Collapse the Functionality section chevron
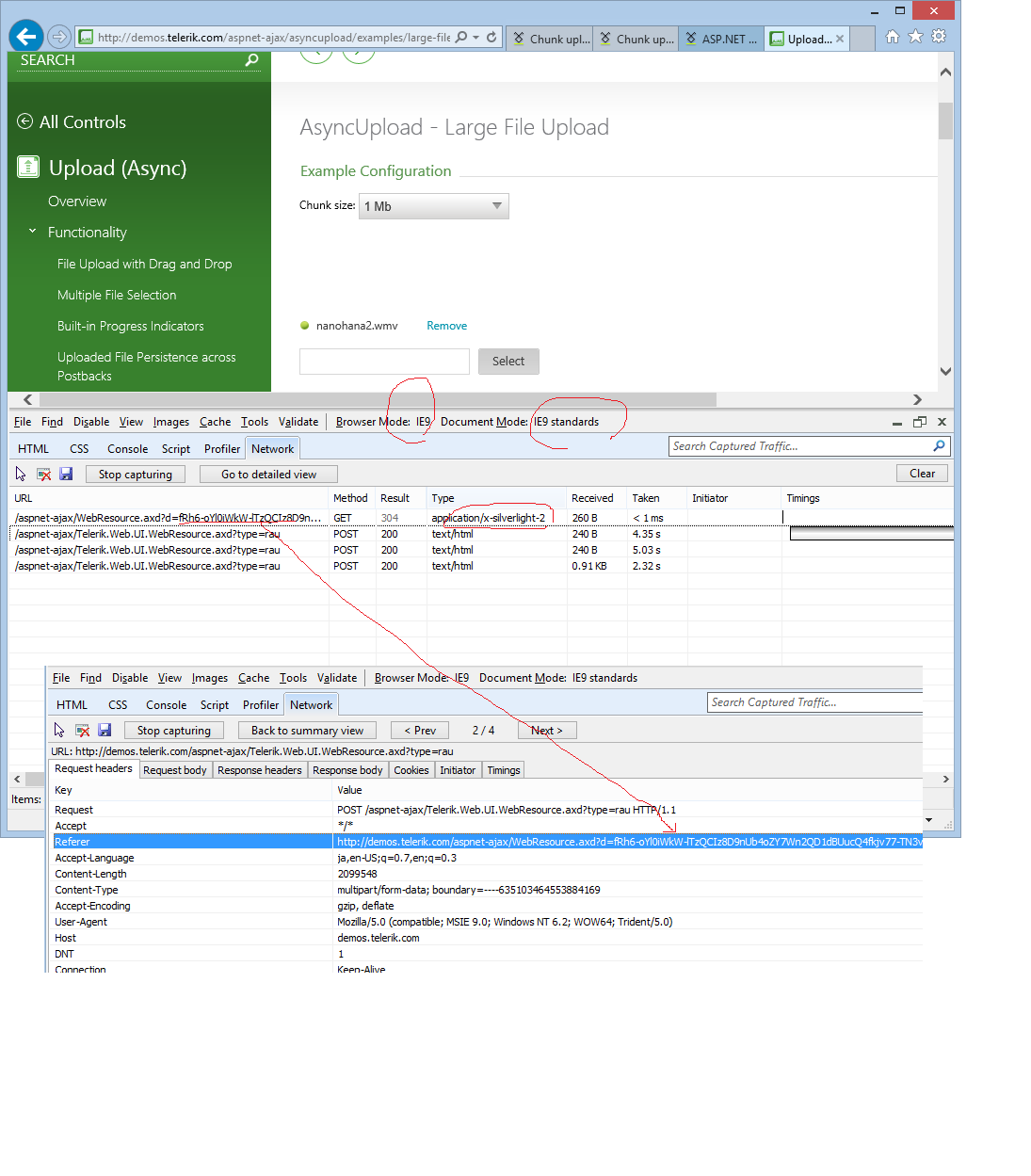The image size is (1031, 1176). [32, 232]
